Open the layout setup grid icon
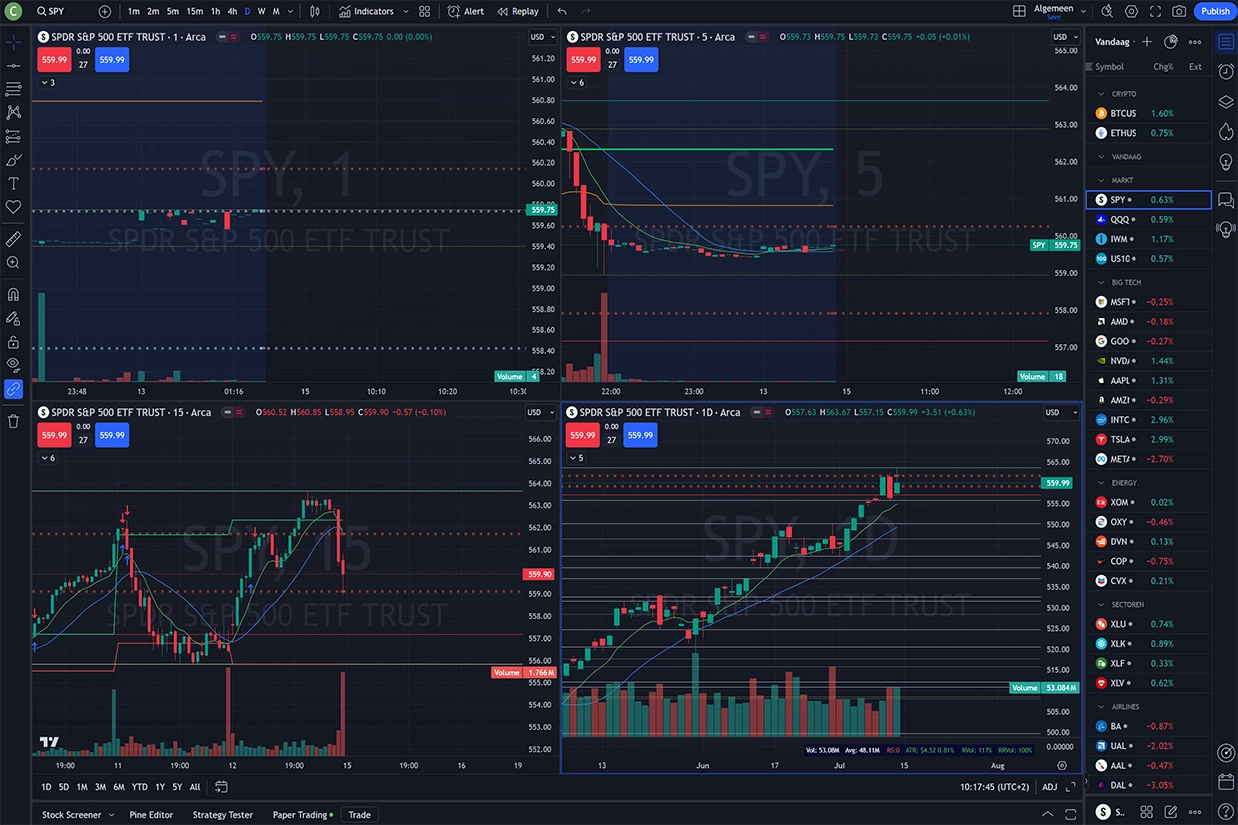The height and width of the screenshot is (825, 1238). [1019, 11]
